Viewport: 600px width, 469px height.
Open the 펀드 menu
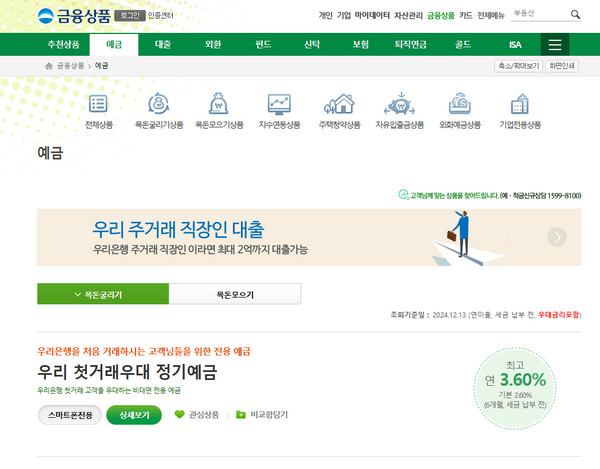(263, 44)
